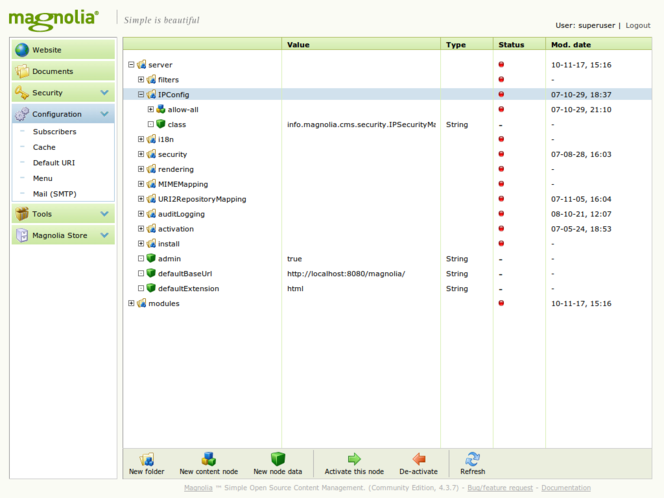Click the Tools box icon
Image resolution: width=664 pixels, height=498 pixels.
coord(22,214)
